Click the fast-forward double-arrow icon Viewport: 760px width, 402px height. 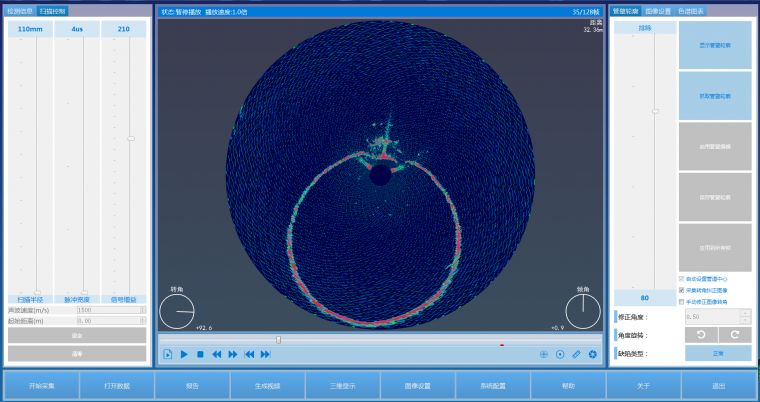pyautogui.click(x=233, y=354)
